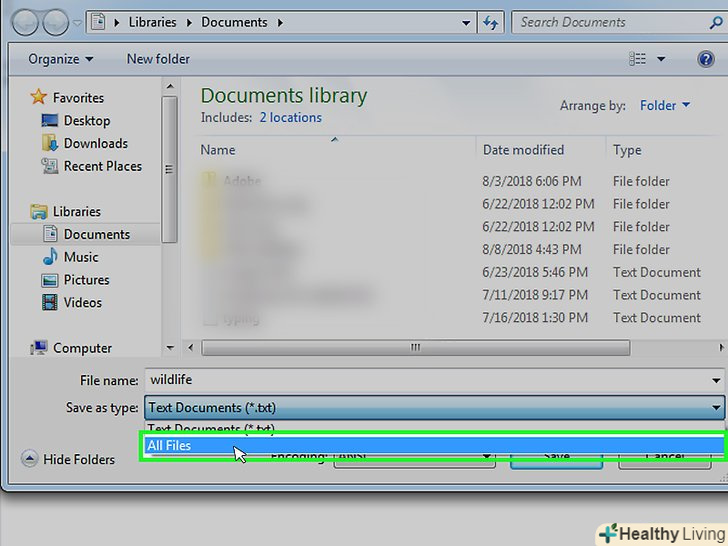Sort by the Type column header
The image size is (728, 546).
click(627, 150)
